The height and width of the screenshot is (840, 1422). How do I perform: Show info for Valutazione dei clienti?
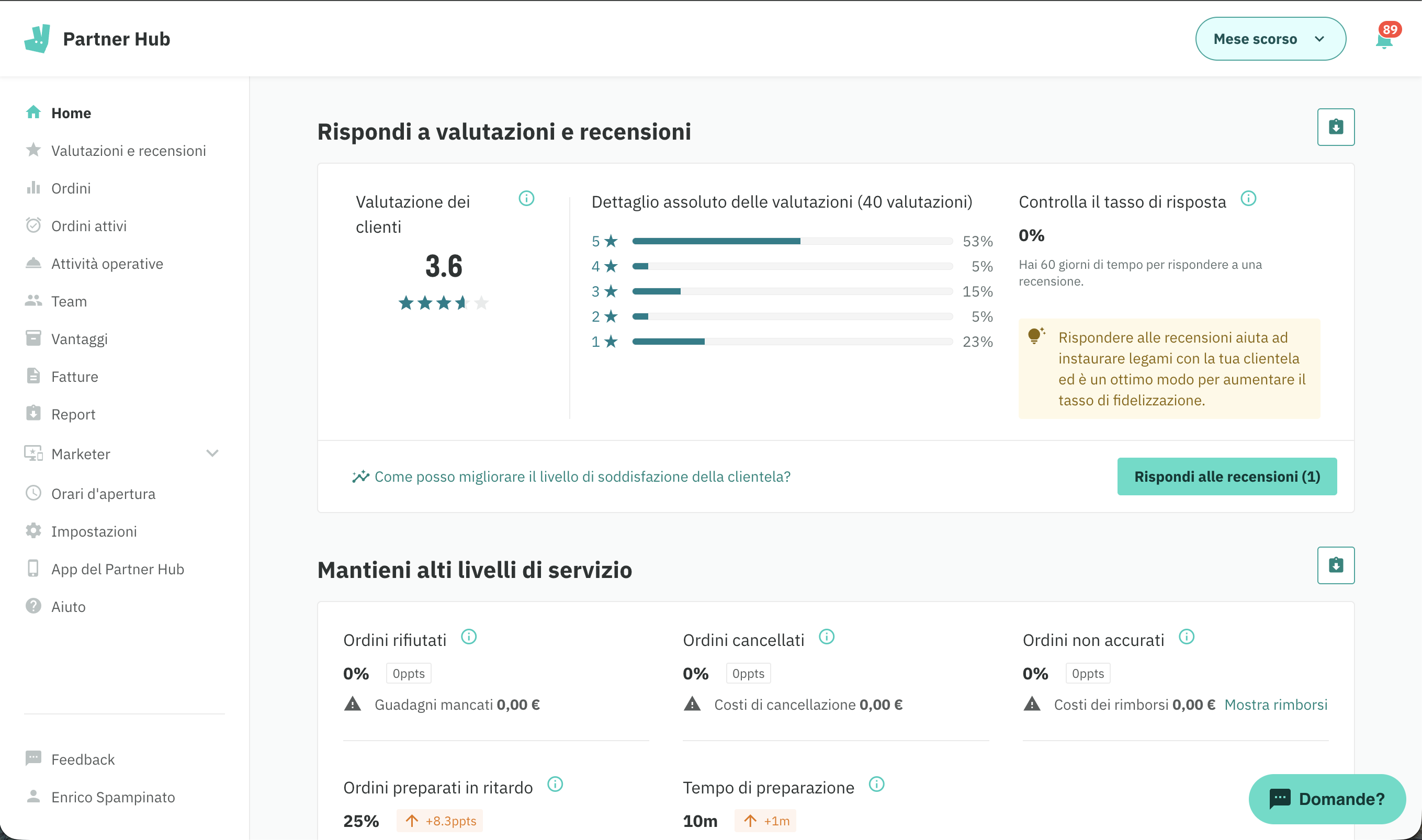click(526, 199)
